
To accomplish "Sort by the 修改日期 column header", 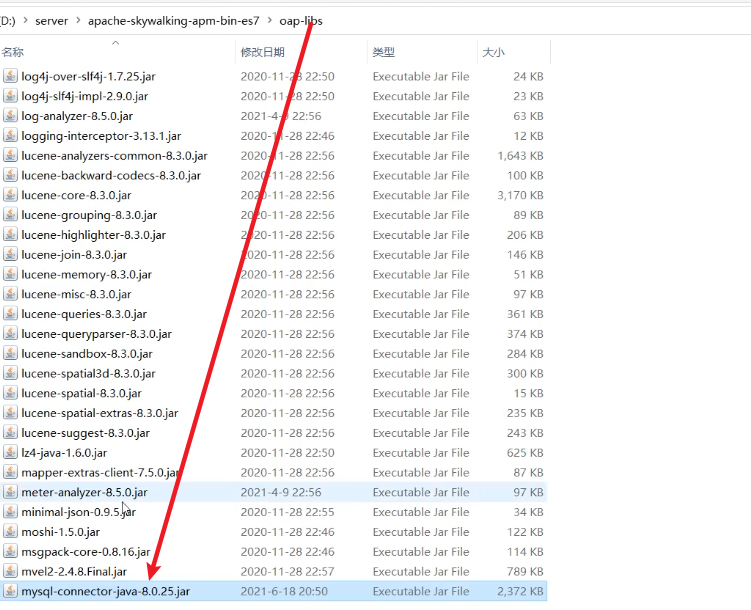I will pos(262,51).
